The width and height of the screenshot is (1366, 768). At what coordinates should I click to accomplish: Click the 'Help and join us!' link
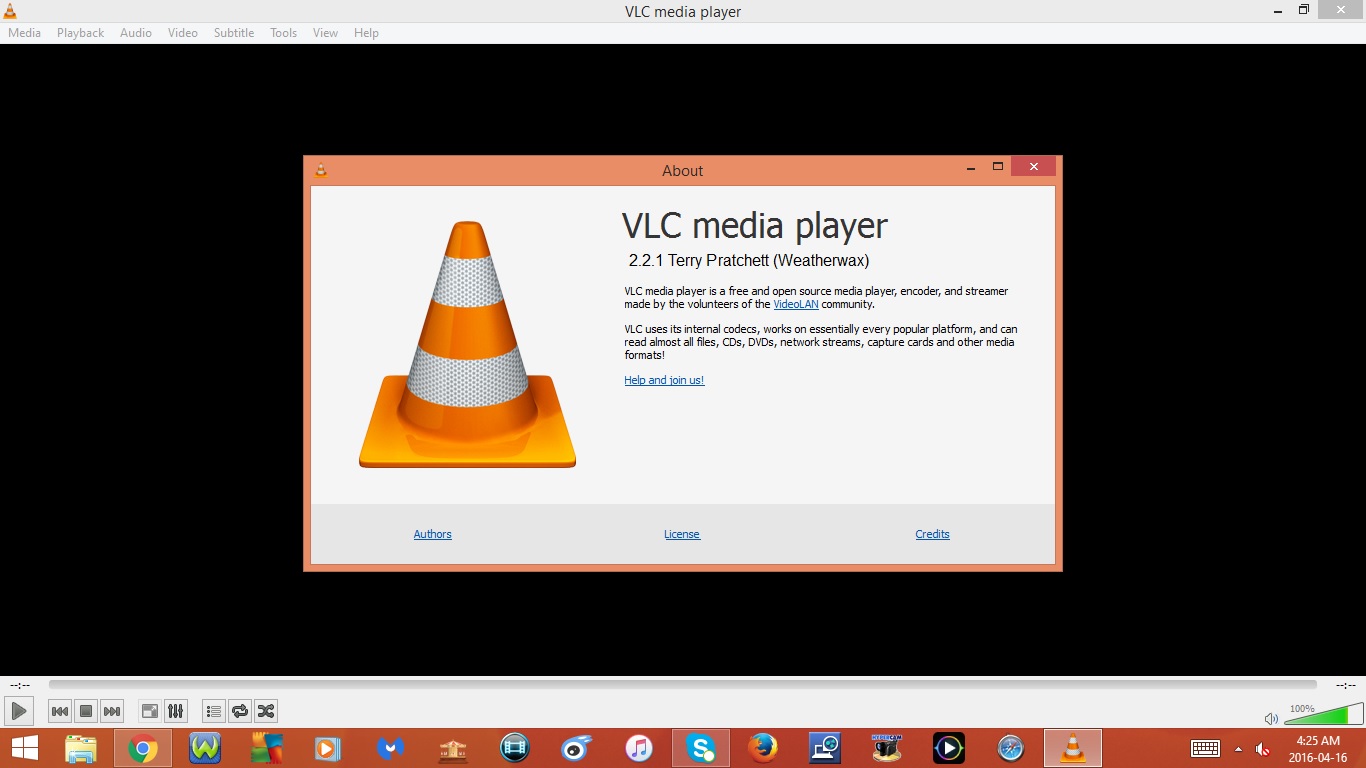pos(664,380)
